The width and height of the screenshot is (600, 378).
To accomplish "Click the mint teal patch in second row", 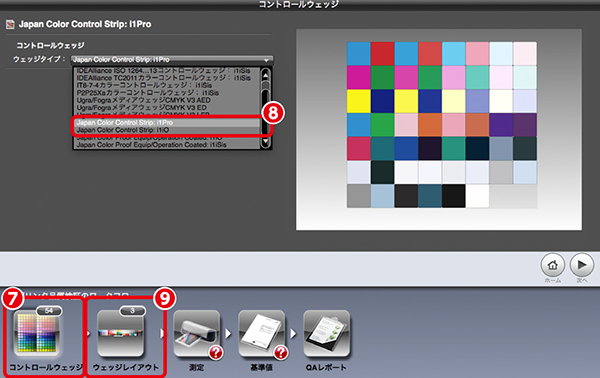I will [x=477, y=77].
